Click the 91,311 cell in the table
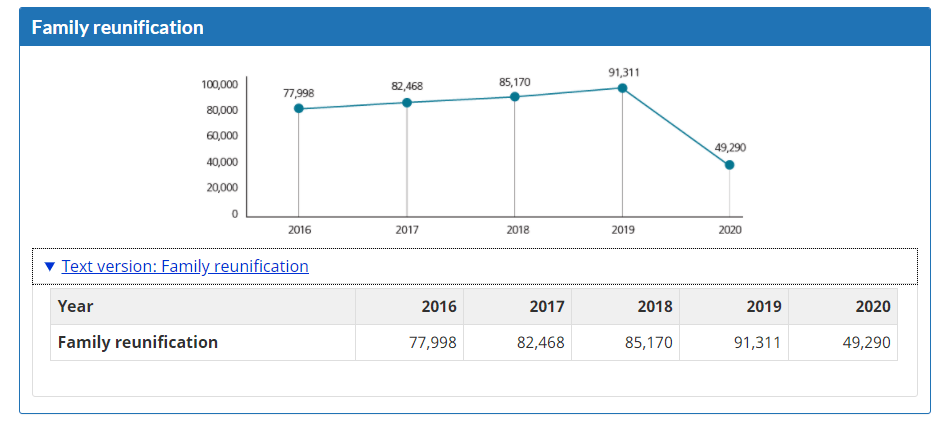 [756, 342]
